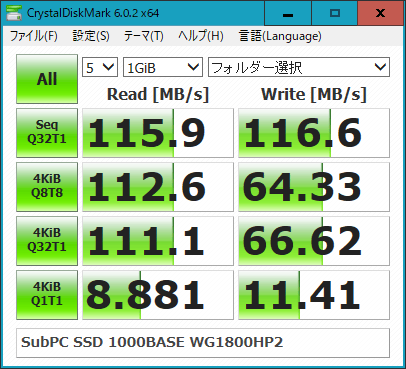The image size is (406, 369).
Task: Click the CrystalDiskMark app icon in title bar
Action: [x=14, y=13]
